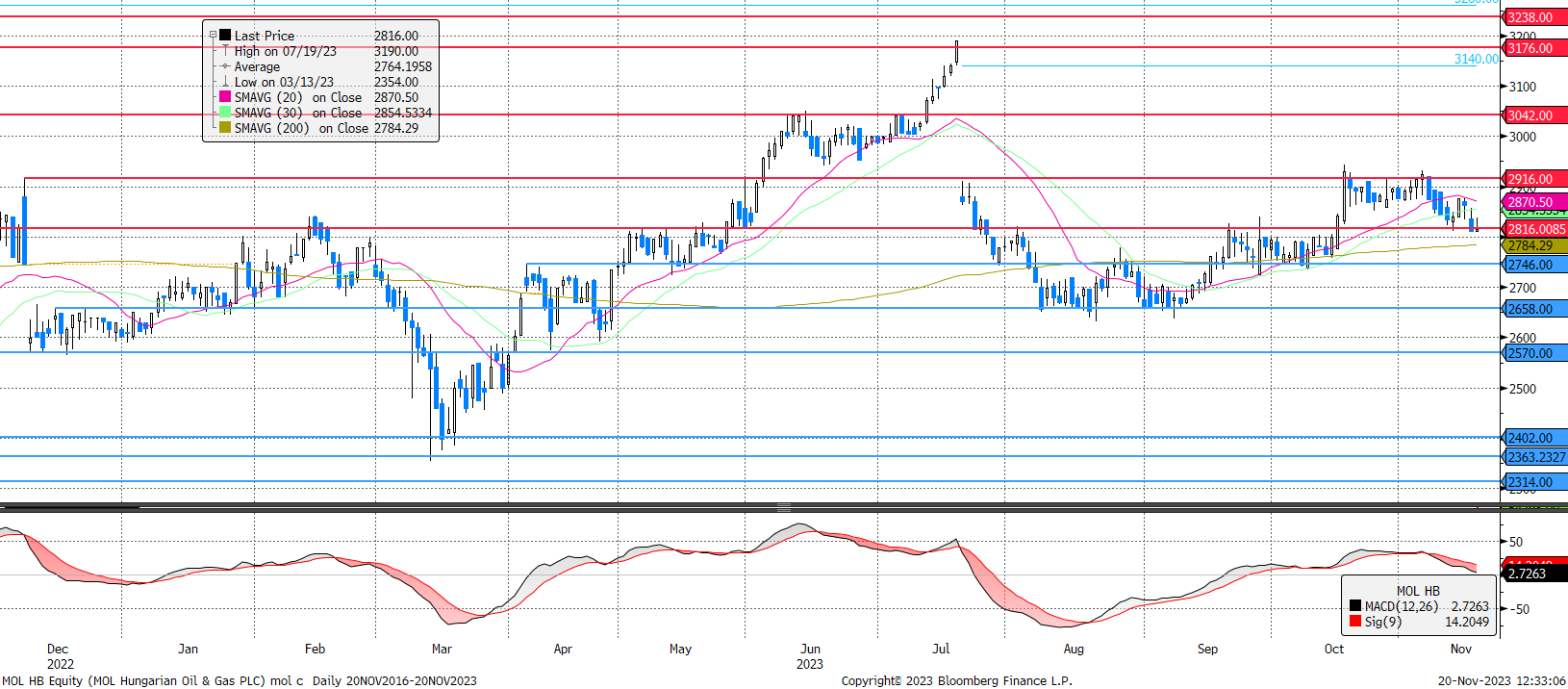
Task: Click the 2570.00 blue axis tag
Action: [x=1535, y=353]
